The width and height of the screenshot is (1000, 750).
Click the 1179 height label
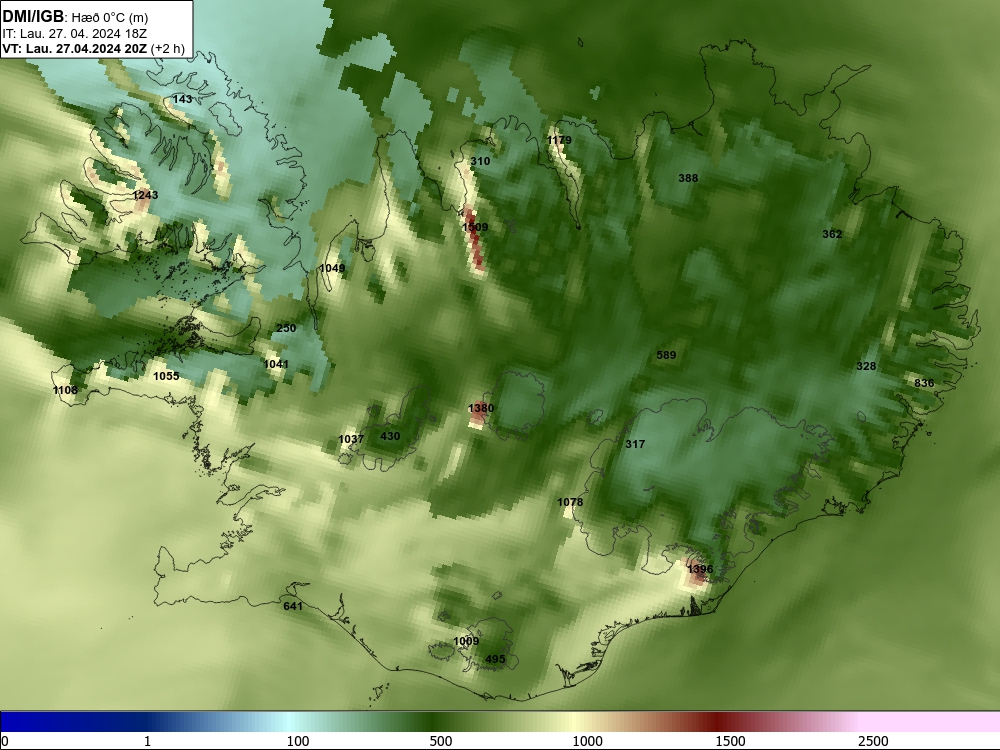pos(559,140)
